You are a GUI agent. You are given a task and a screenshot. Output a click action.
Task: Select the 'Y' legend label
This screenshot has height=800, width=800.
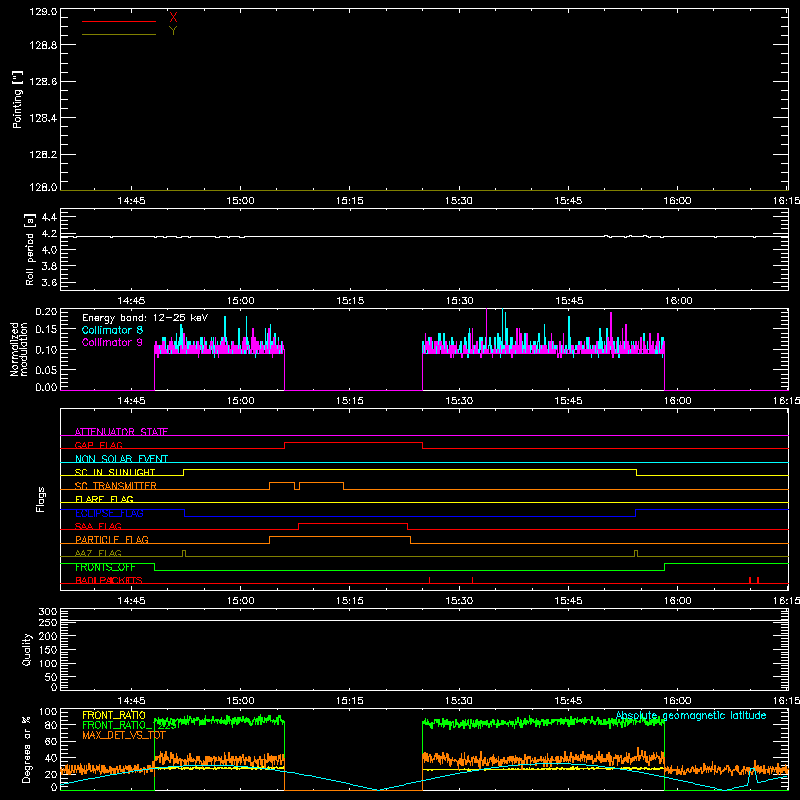point(173,31)
